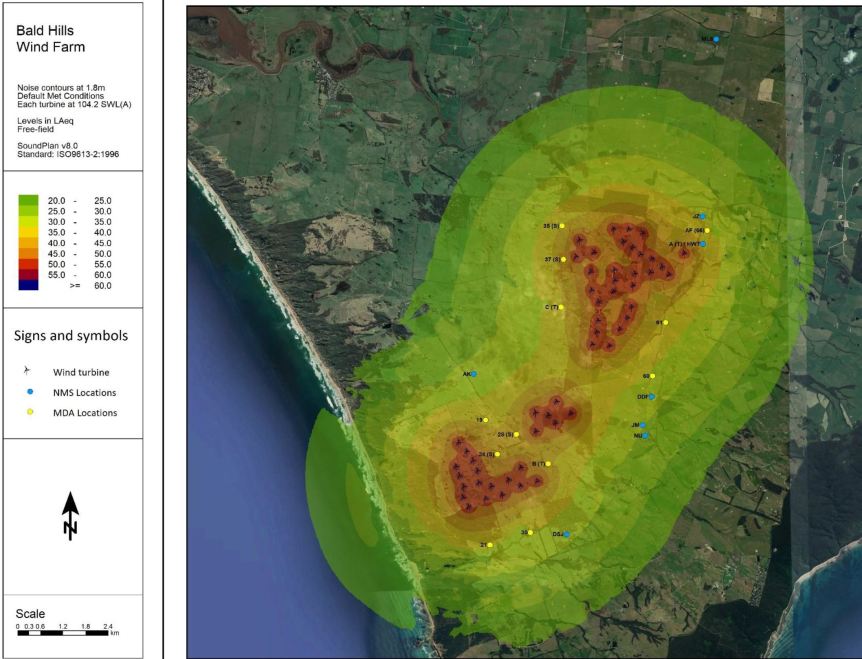This screenshot has height=659, width=862.
Task: Select the yellow B (T) marker
Action: pos(548,464)
